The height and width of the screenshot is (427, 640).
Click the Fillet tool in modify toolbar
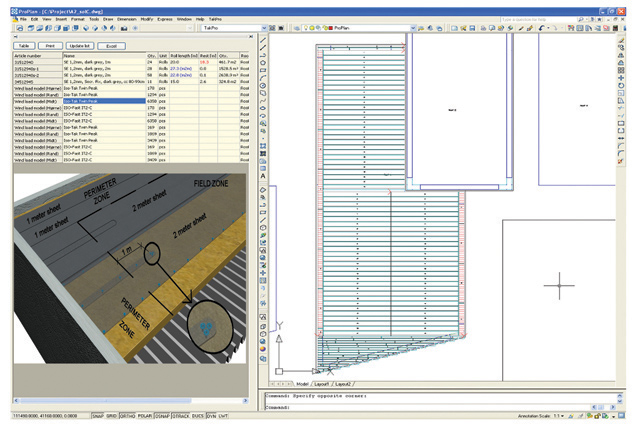coord(621,153)
